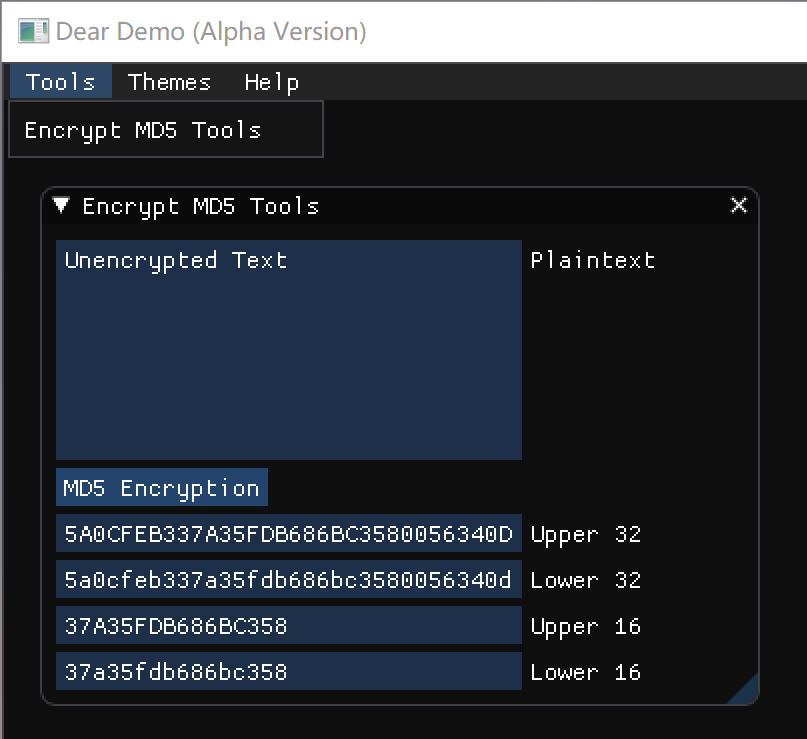Click inside the Unencrypted Text input area

point(288,350)
